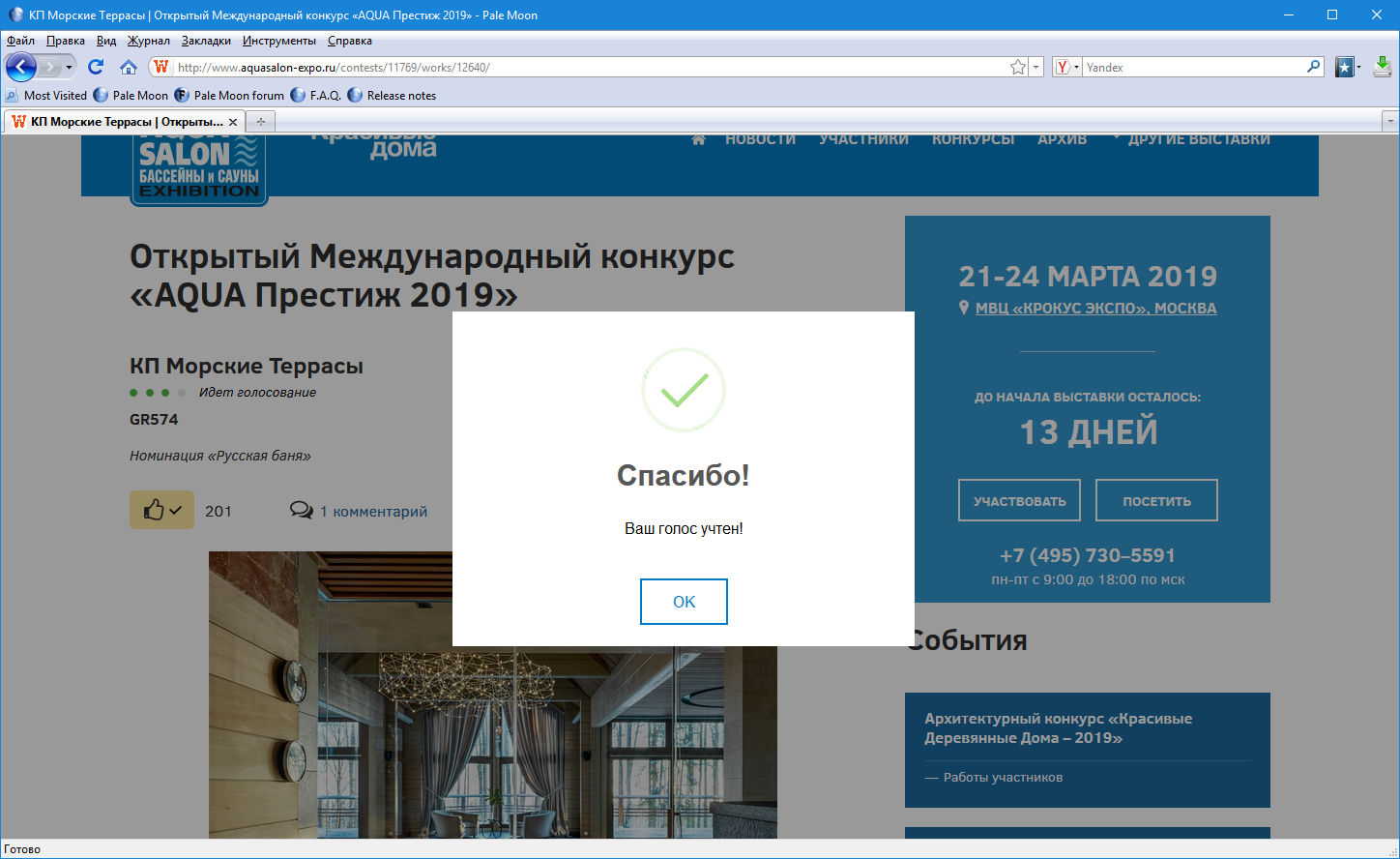Click the Готово status bar text
Viewport: 1400px width, 859px height.
coord(22,849)
